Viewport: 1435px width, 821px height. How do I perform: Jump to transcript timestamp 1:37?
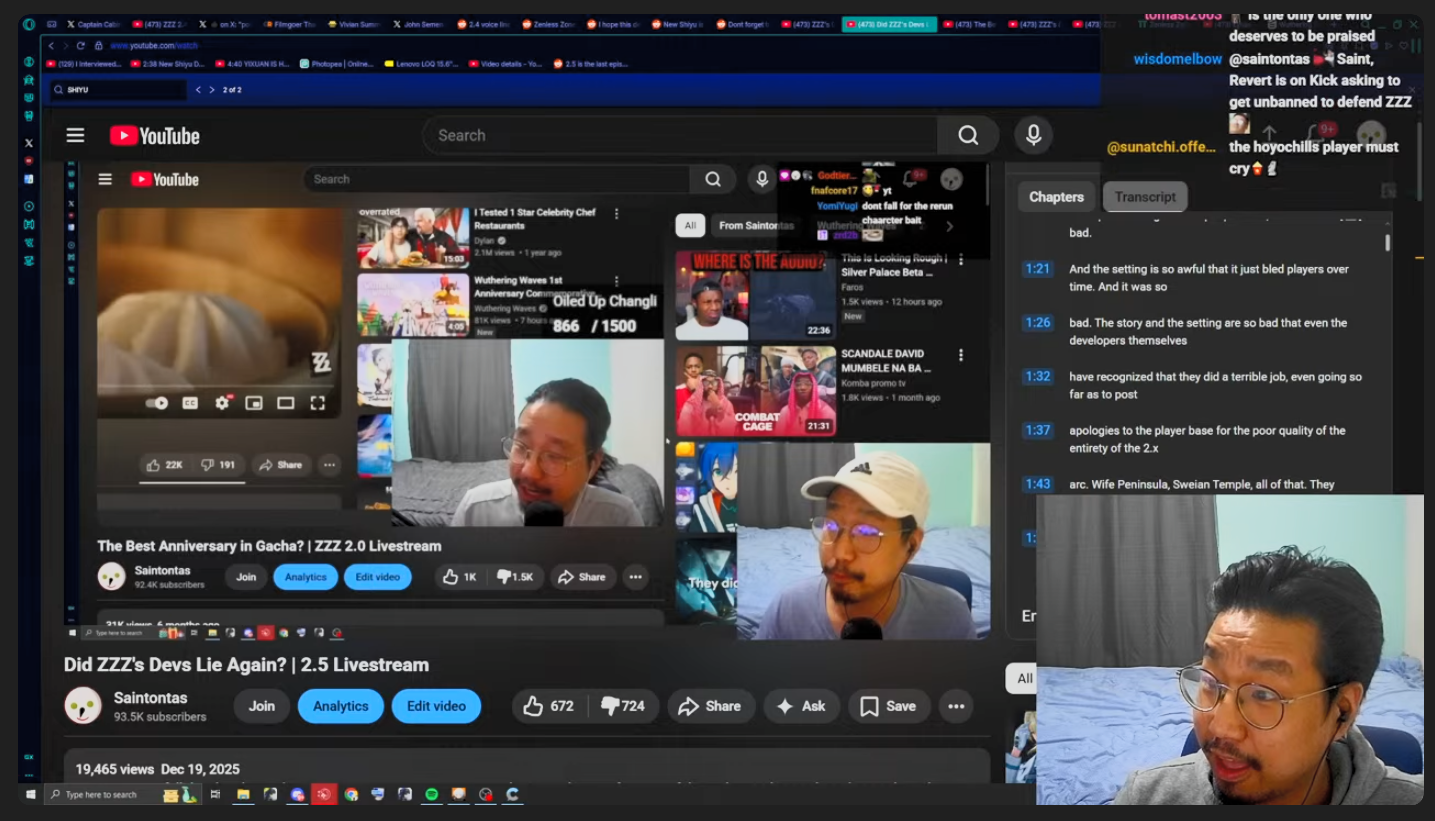coord(1038,431)
